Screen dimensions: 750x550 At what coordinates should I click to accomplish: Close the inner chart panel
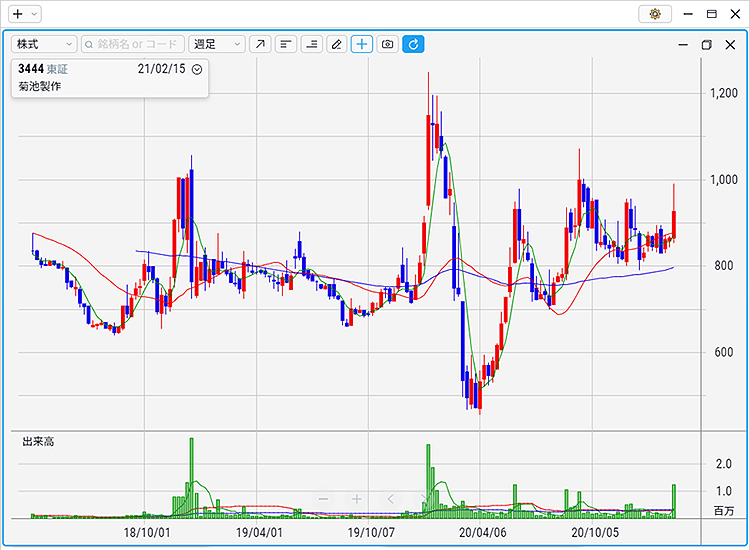coord(730,44)
